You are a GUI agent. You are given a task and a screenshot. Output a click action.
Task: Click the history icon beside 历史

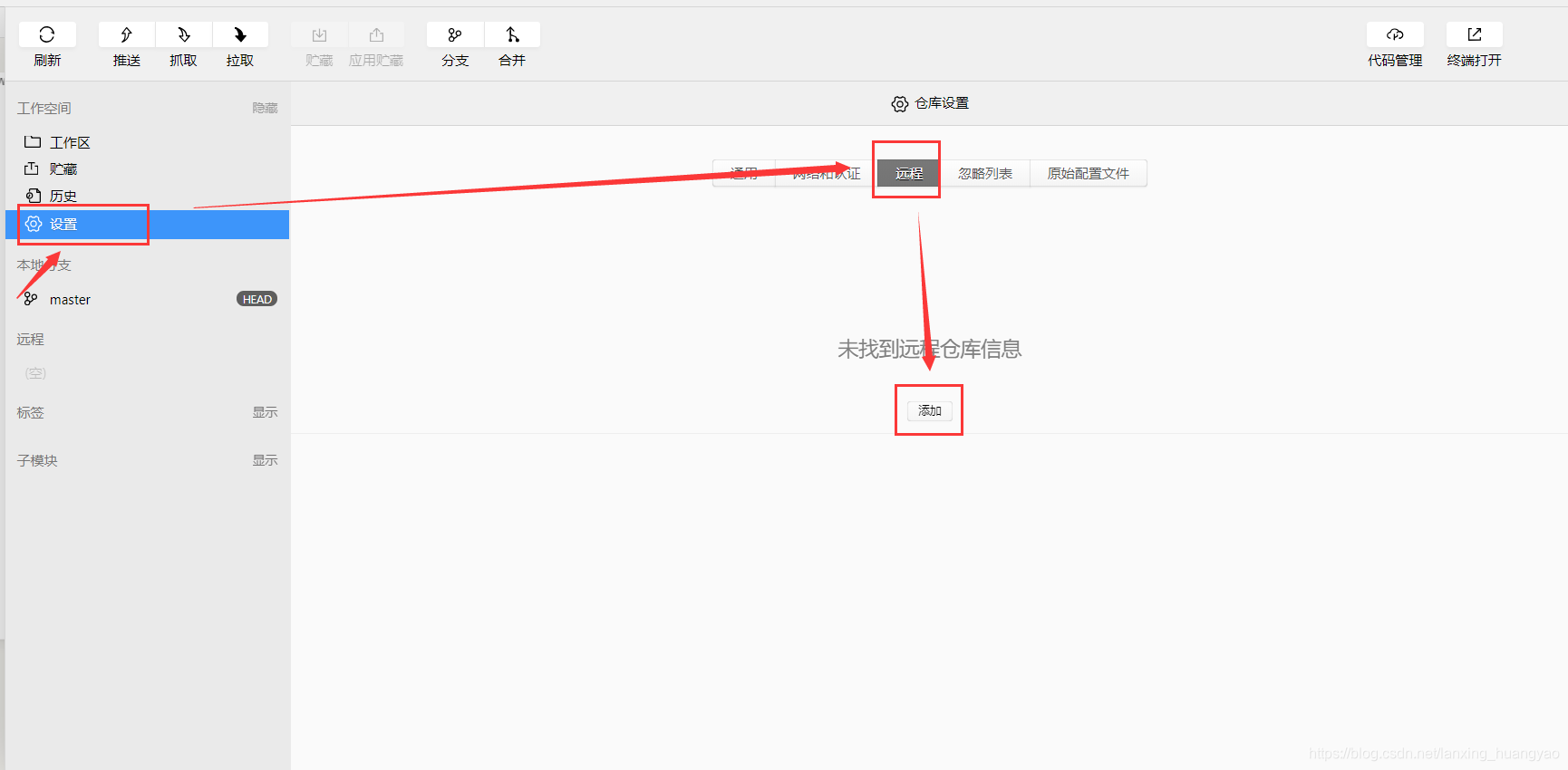pyautogui.click(x=33, y=195)
